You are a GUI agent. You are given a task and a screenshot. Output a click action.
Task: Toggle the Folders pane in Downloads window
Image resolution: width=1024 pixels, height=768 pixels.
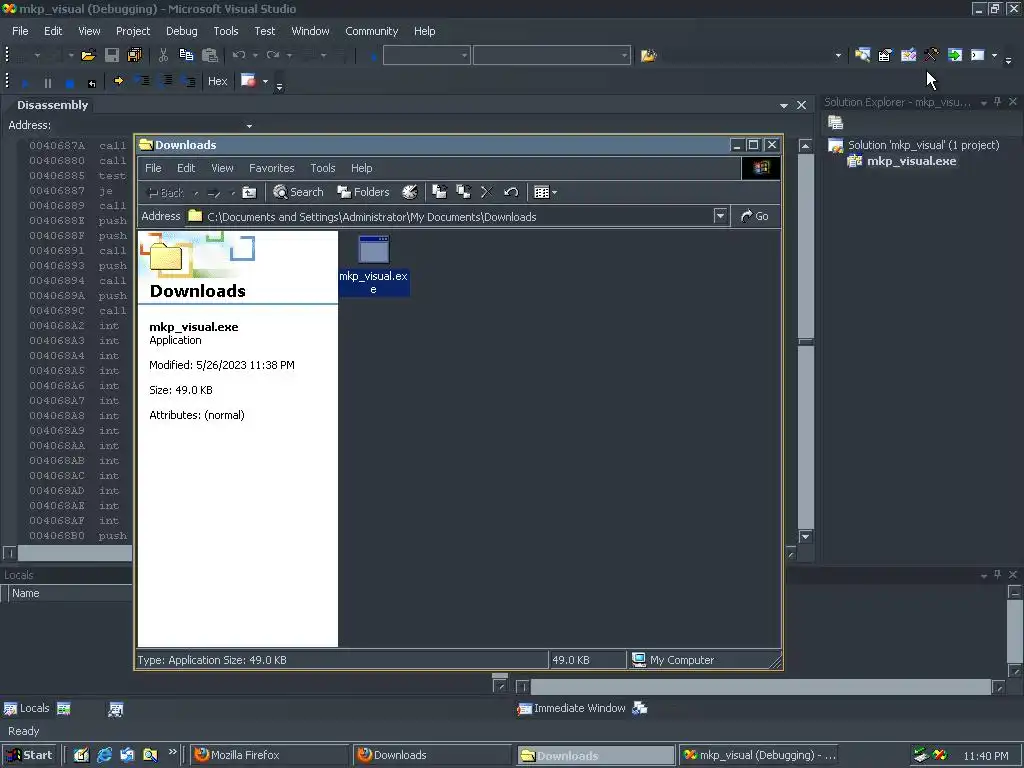pyautogui.click(x=363, y=192)
